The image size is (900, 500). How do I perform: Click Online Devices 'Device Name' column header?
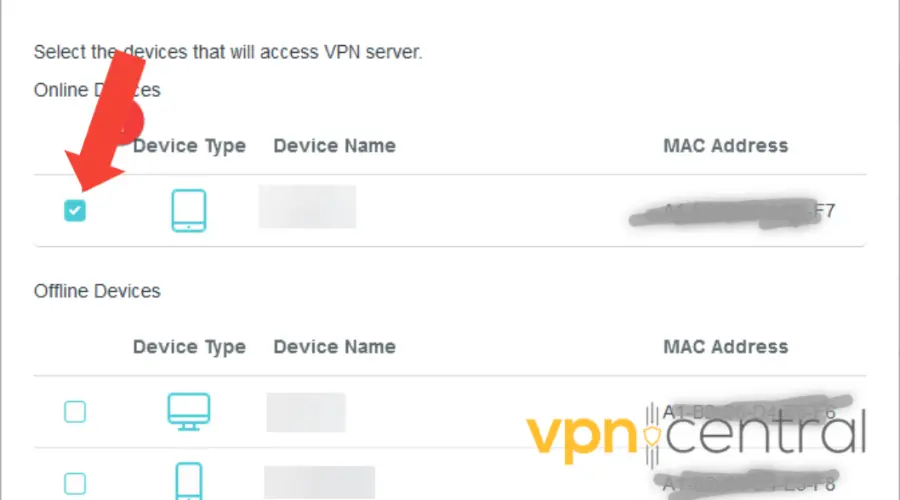click(334, 146)
